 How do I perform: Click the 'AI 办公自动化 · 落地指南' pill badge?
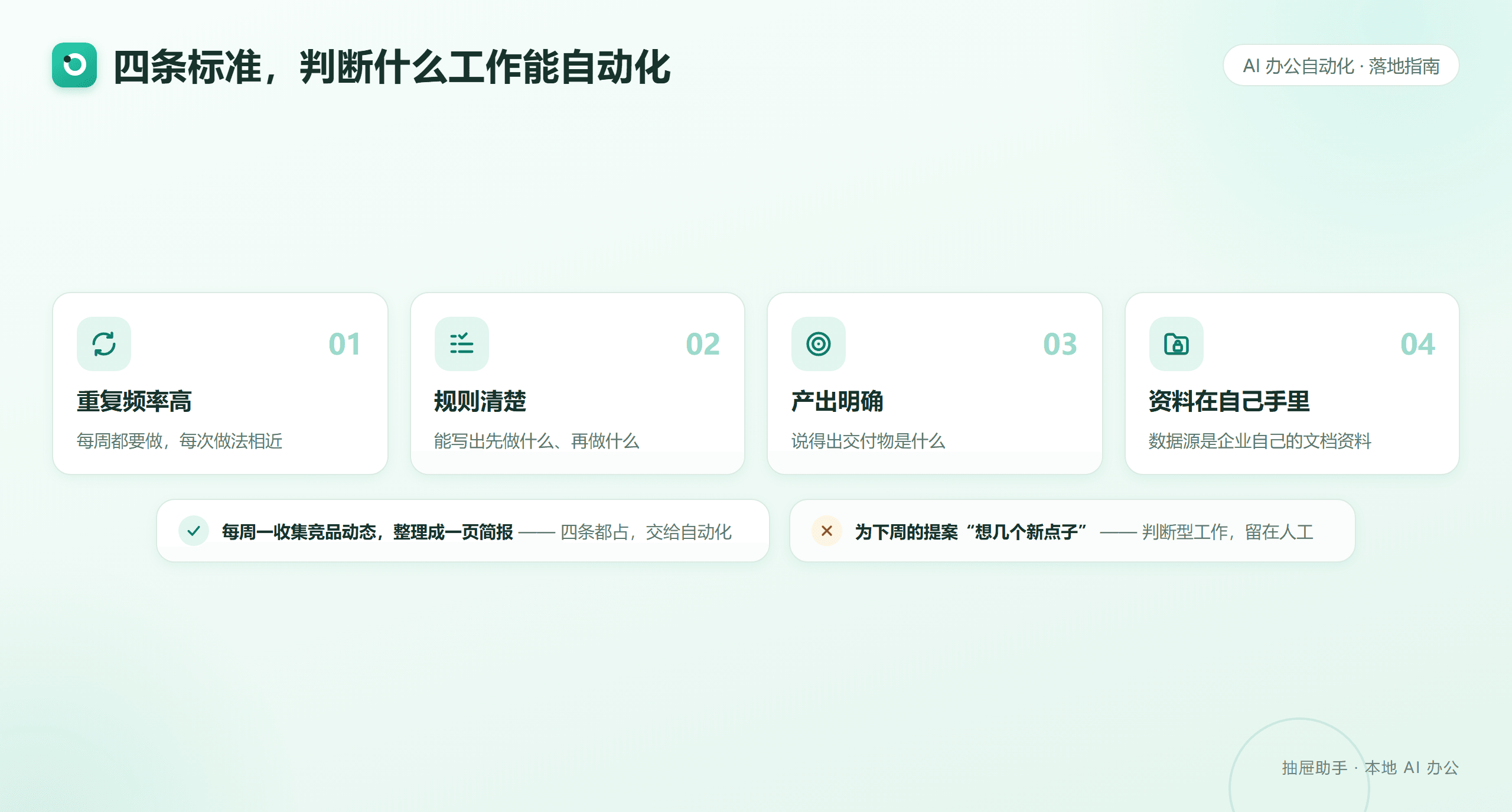click(1341, 66)
